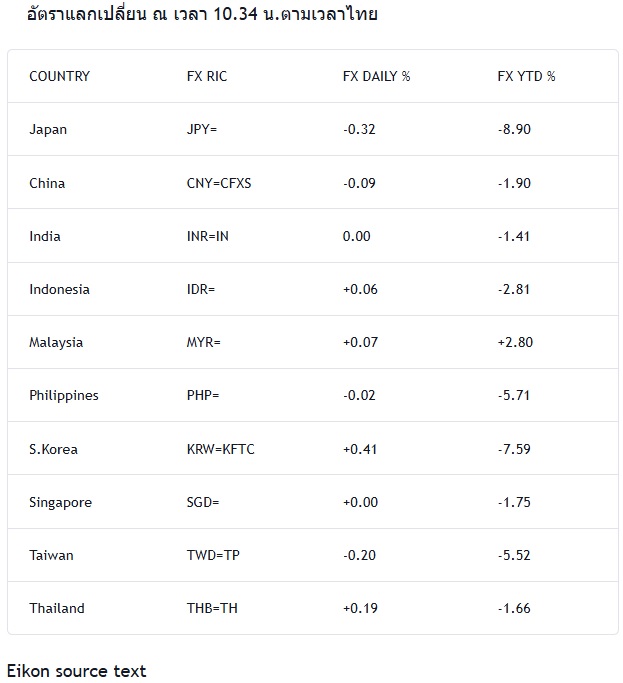
Task: Click S.Korea's +0.41 daily value
Action: point(360,449)
